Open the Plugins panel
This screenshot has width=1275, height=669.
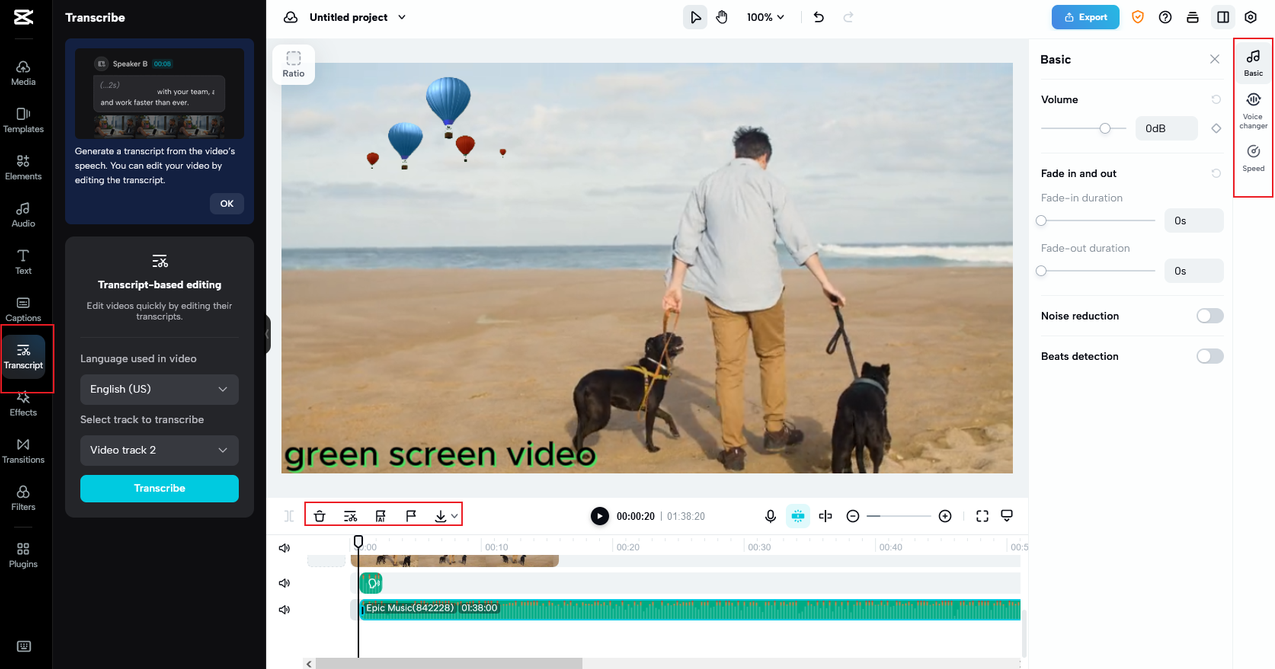pos(23,555)
